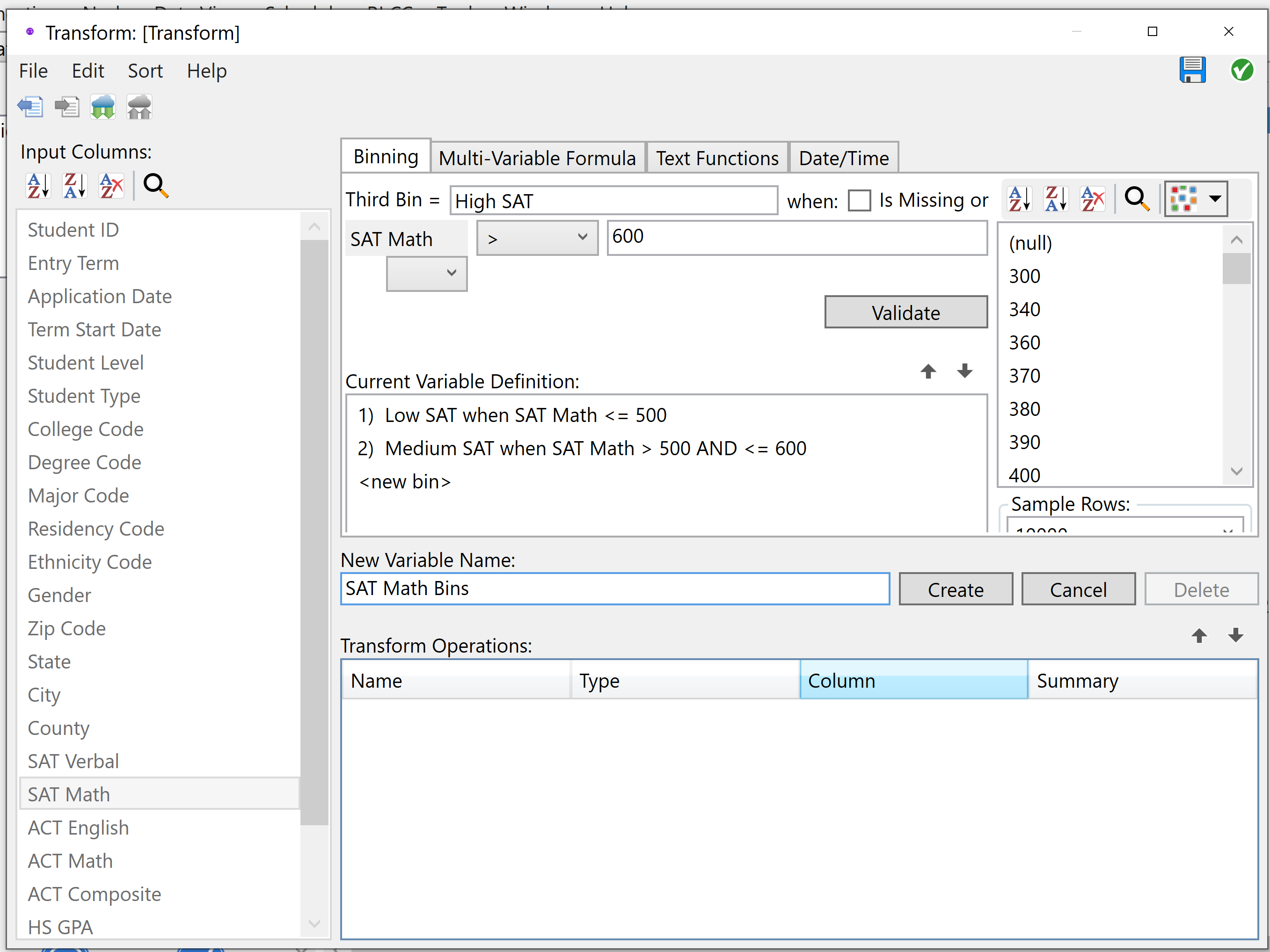Move transform operation down
Screen dimensions: 1270x952
1236,635
